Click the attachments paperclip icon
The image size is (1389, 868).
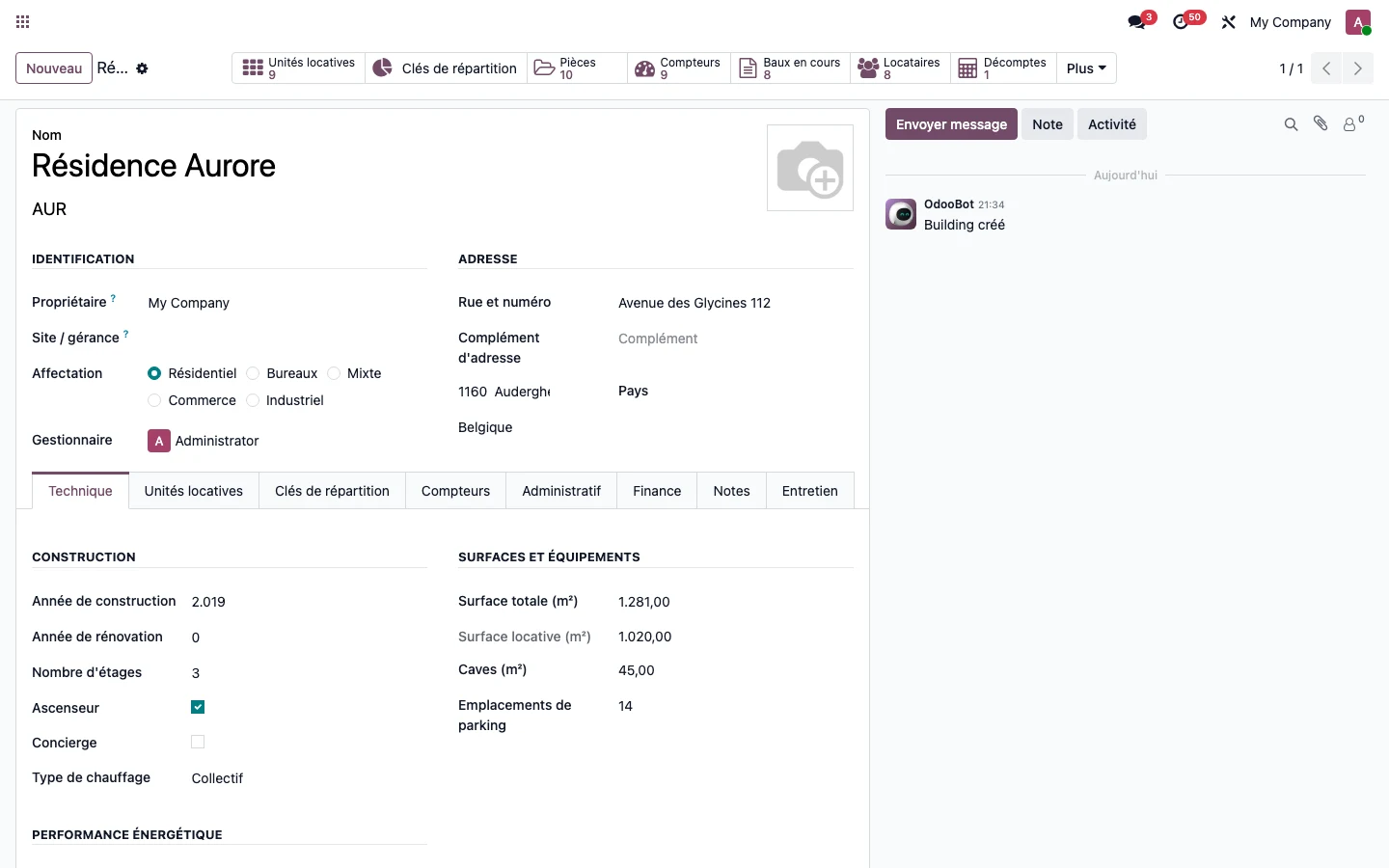1321,123
